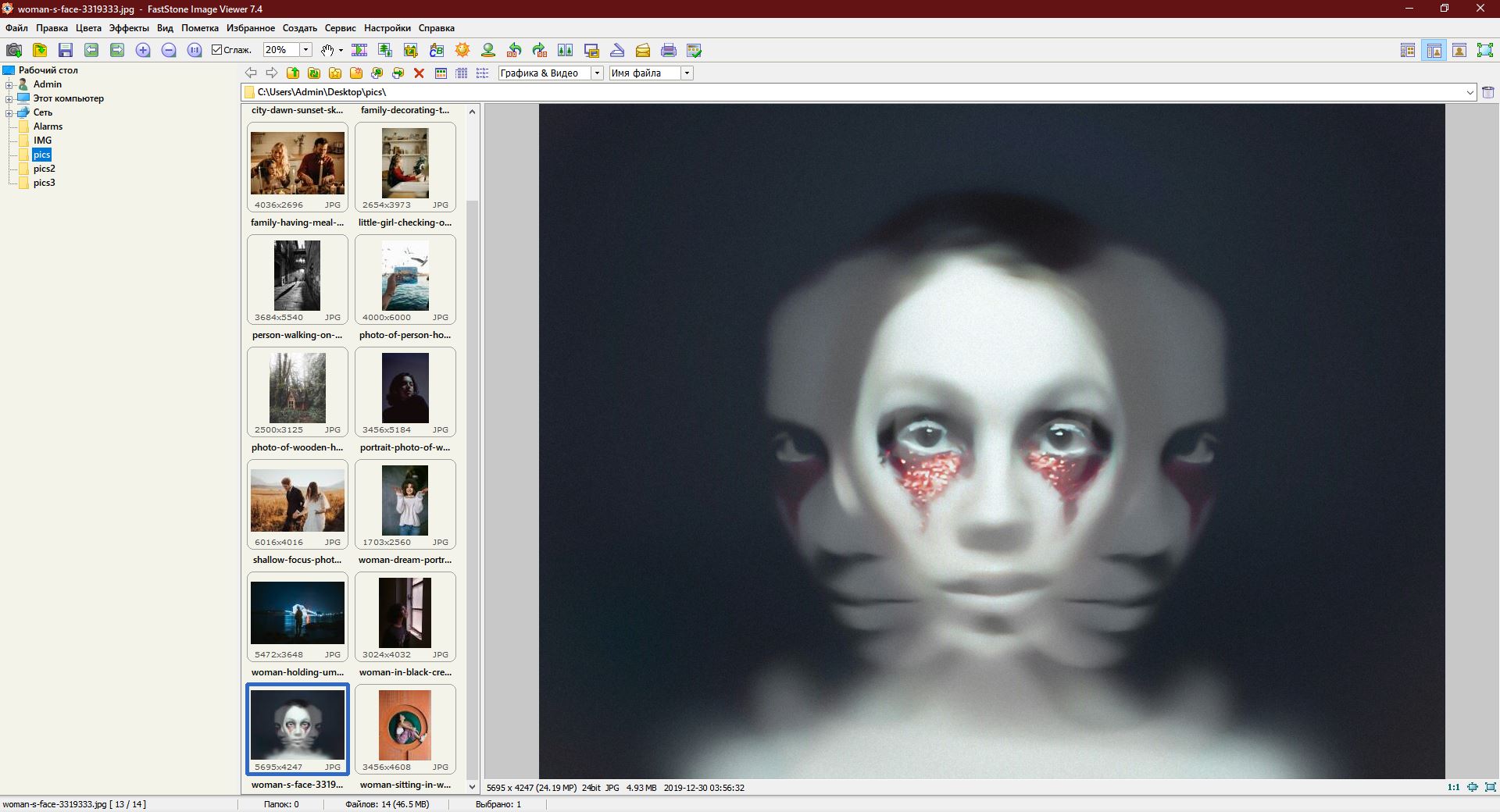The height and width of the screenshot is (812, 1500).
Task: Go to next image with green right arrow
Action: tap(117, 50)
